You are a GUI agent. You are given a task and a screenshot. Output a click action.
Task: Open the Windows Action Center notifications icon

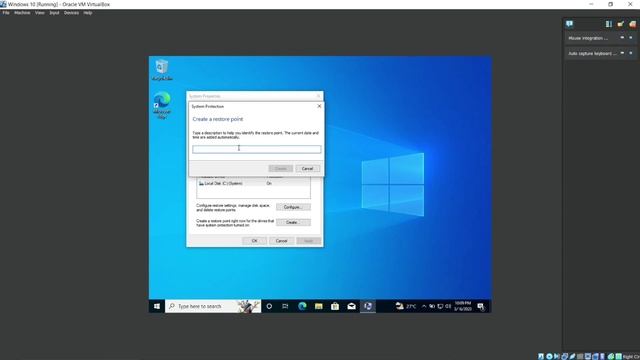click(481, 307)
